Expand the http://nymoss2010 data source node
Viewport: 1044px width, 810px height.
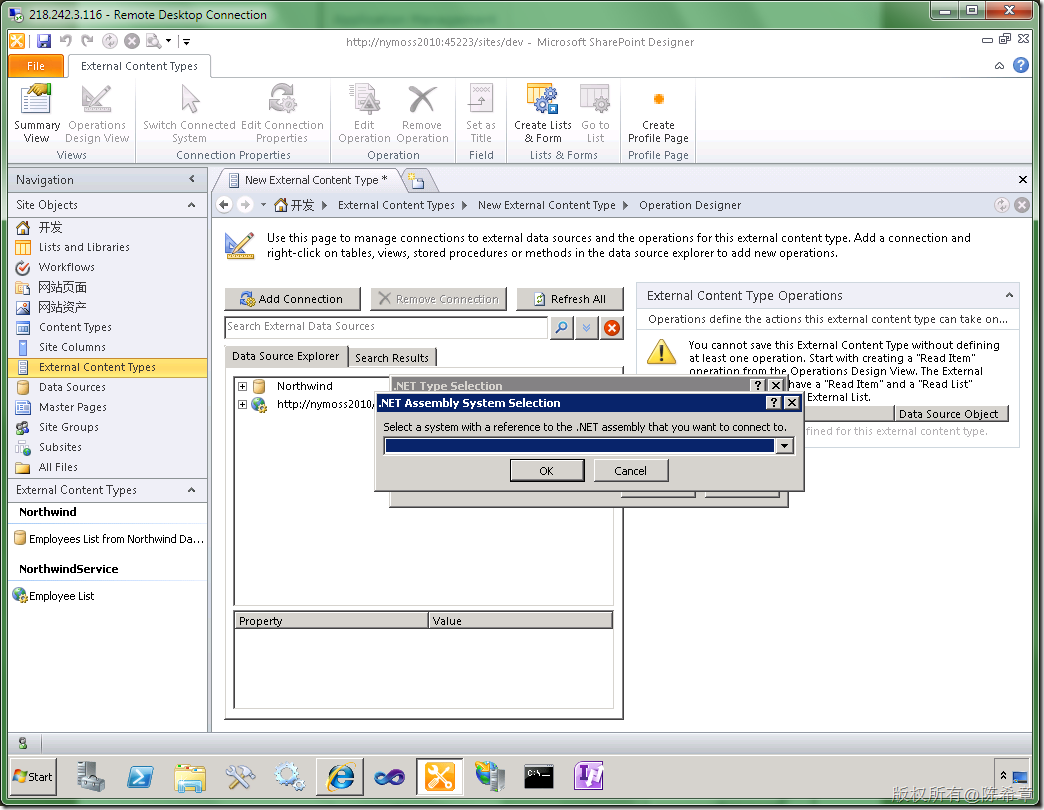coord(242,404)
